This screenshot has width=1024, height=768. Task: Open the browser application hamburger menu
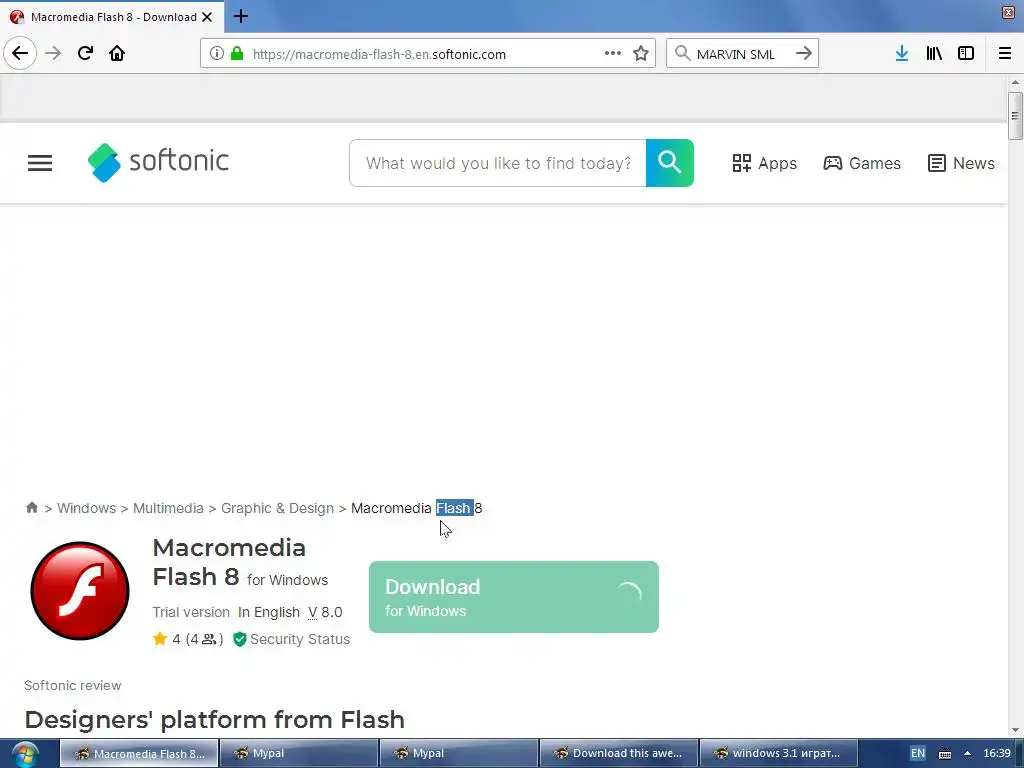click(1005, 54)
